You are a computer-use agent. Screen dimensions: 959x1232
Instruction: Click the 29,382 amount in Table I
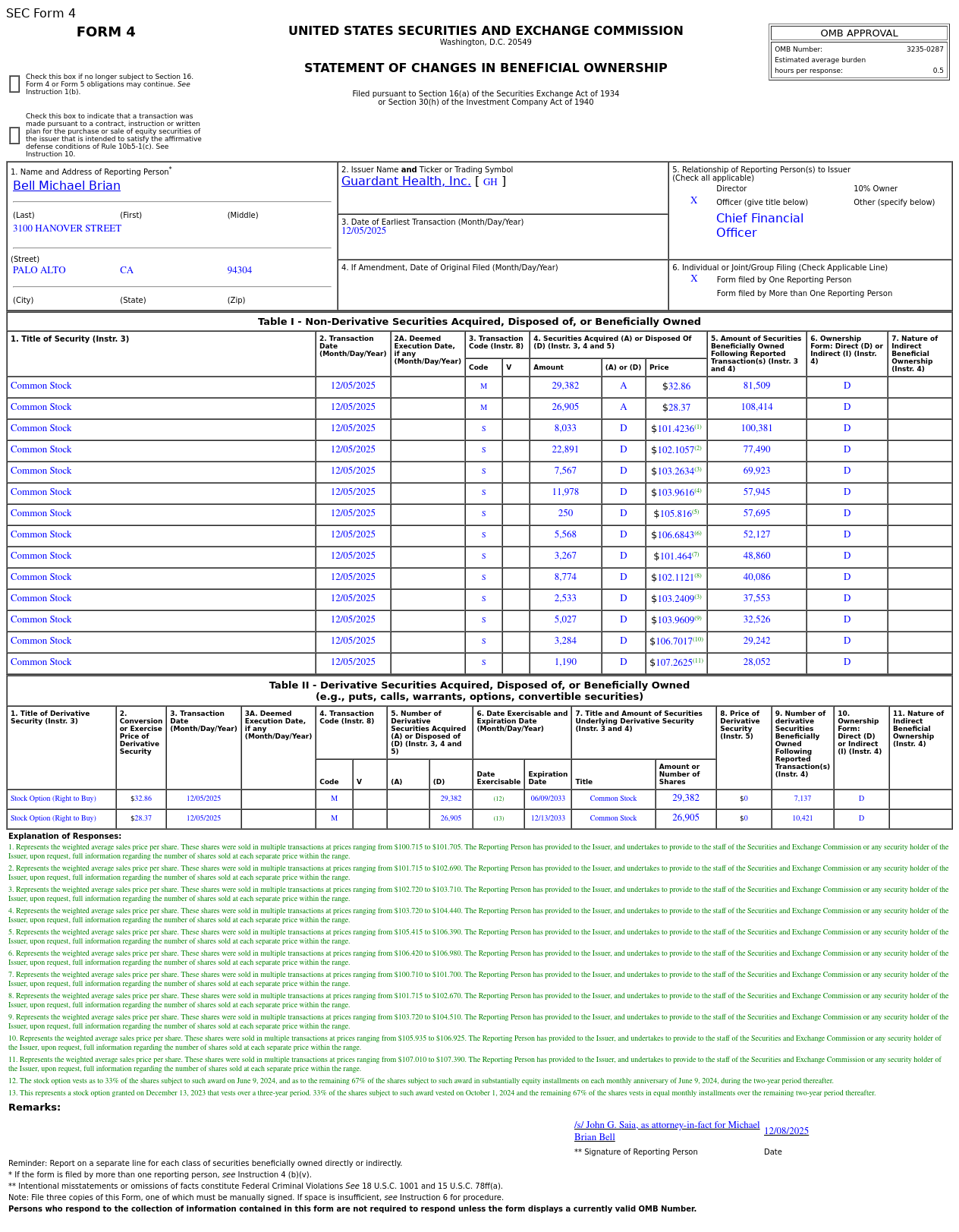565,386
